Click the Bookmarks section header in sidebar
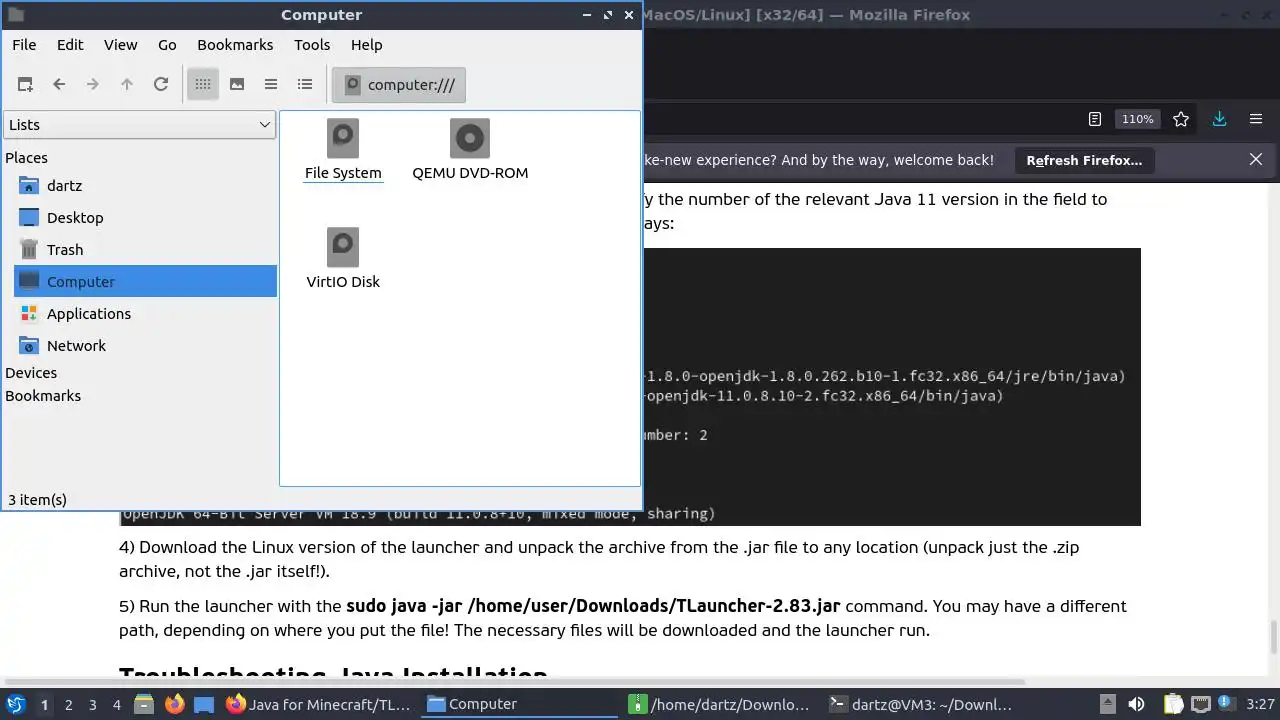 [43, 395]
